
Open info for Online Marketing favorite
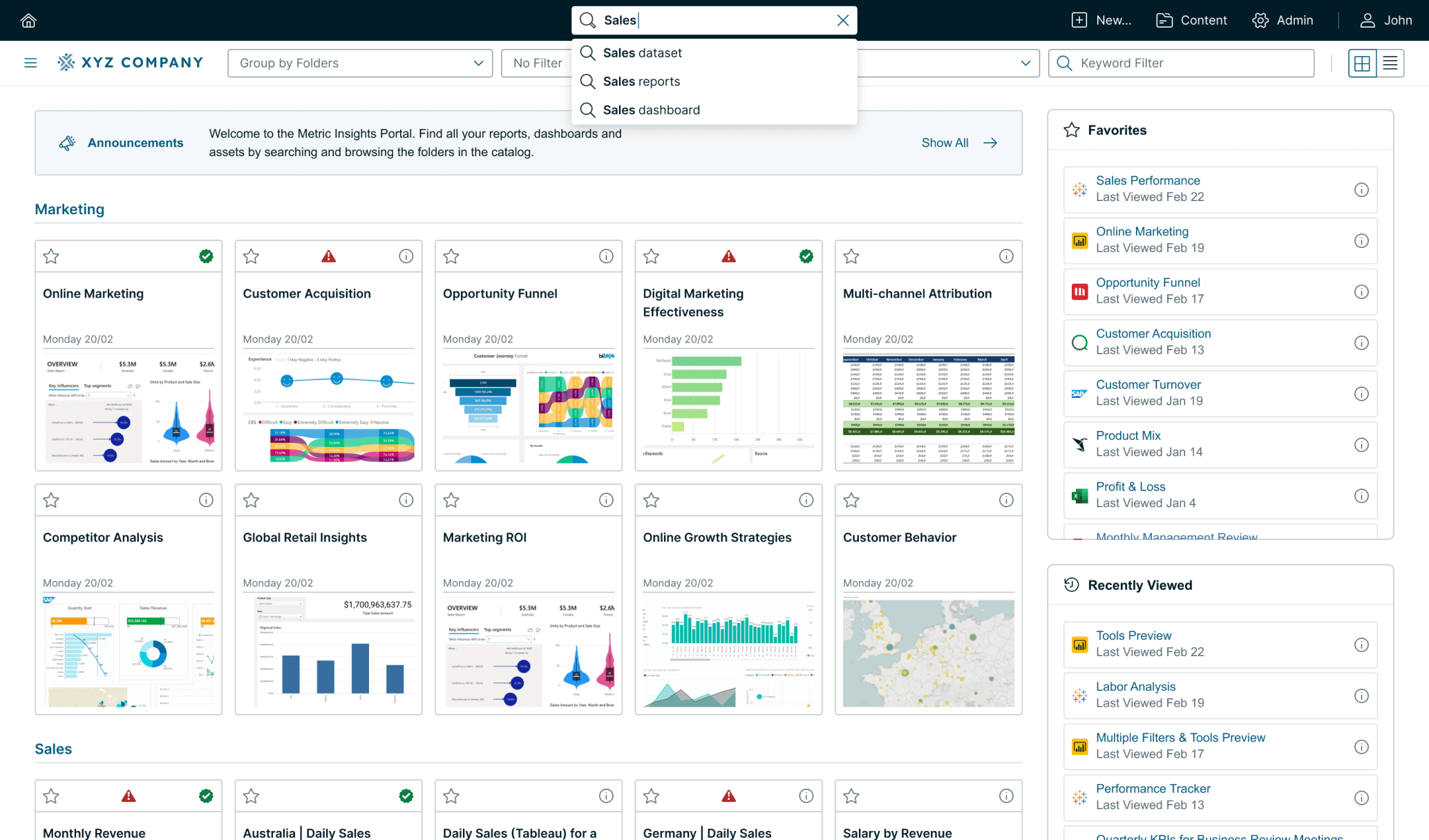pos(1361,241)
